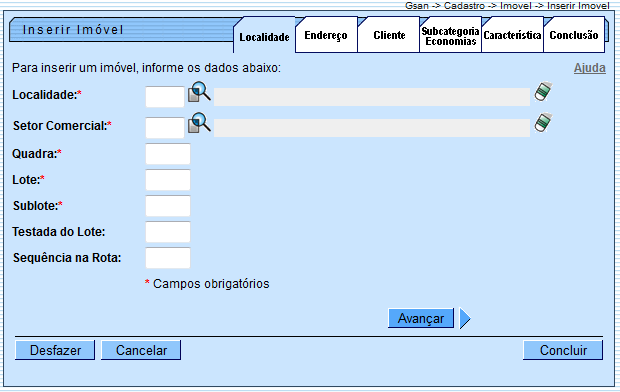Open the Cliente tab
The height and width of the screenshot is (392, 620).
click(x=389, y=35)
